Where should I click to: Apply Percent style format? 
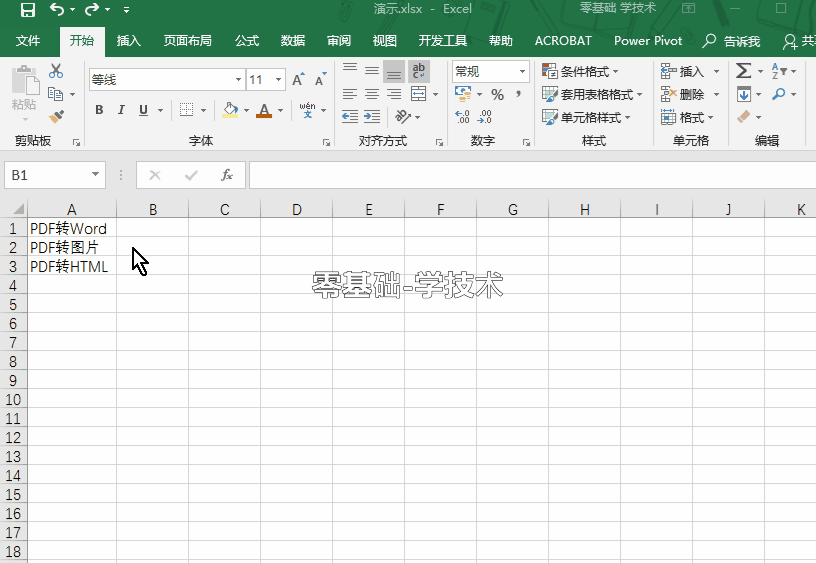tap(498, 95)
